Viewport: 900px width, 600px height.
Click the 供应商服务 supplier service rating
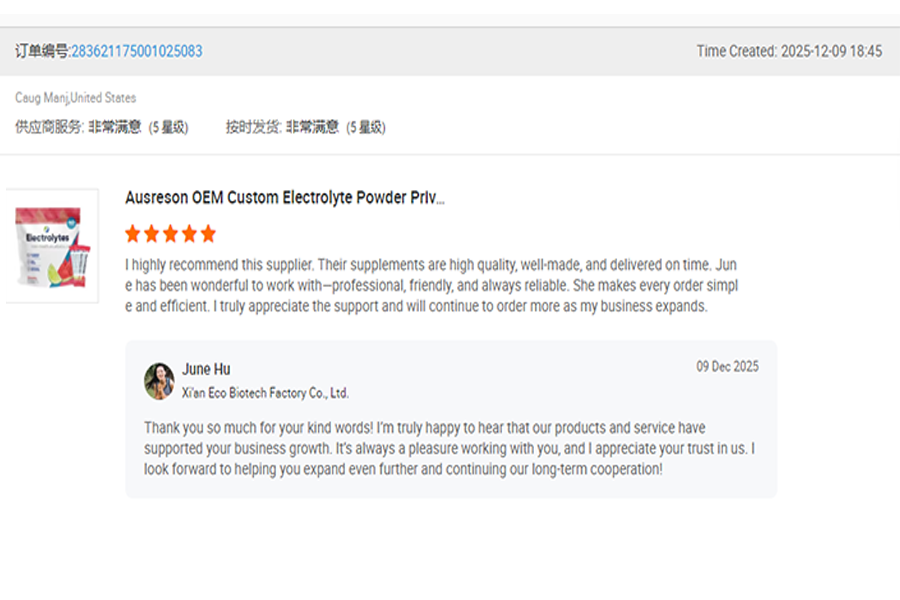101,127
